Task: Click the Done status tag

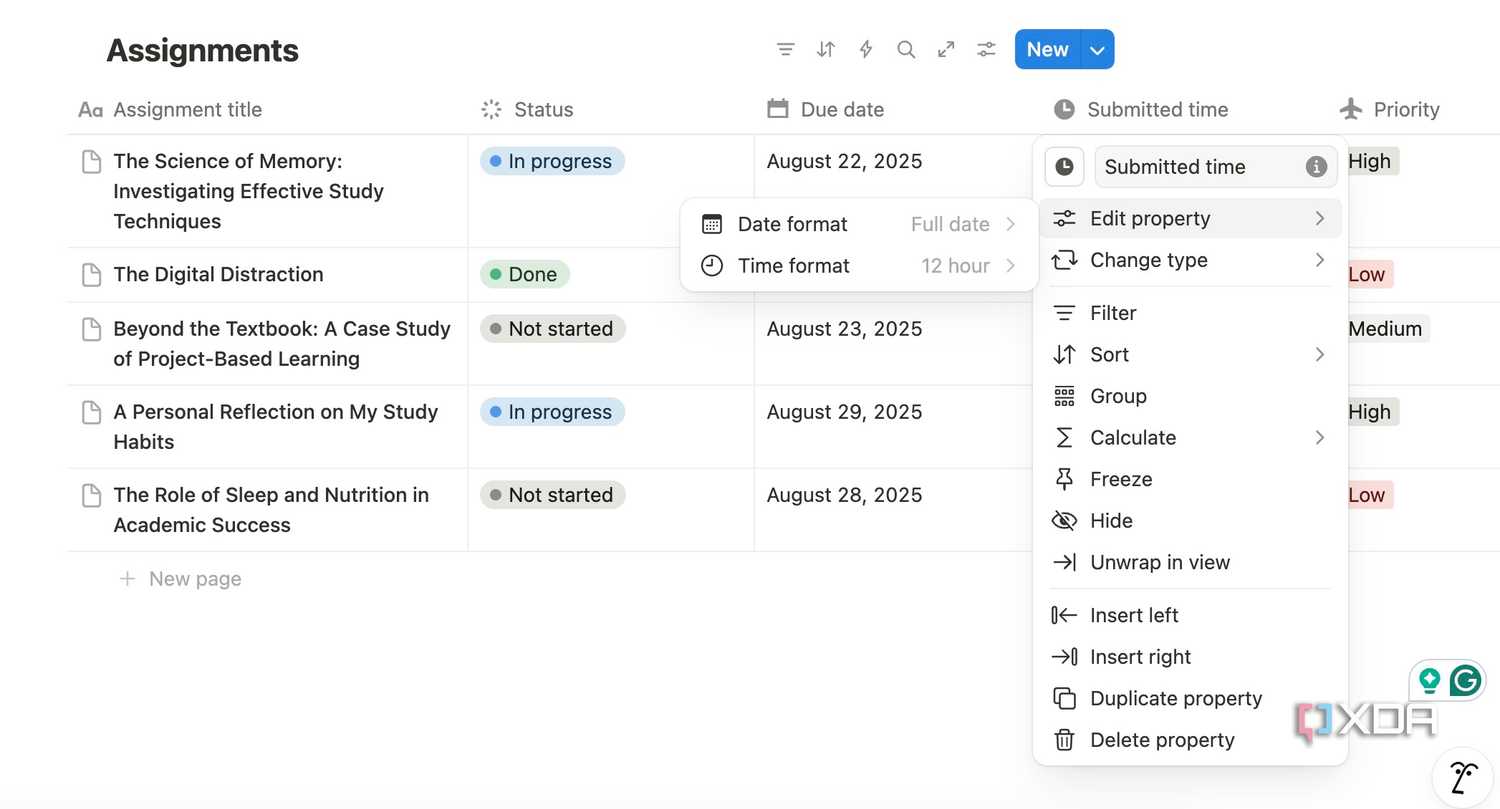Action: [525, 275]
